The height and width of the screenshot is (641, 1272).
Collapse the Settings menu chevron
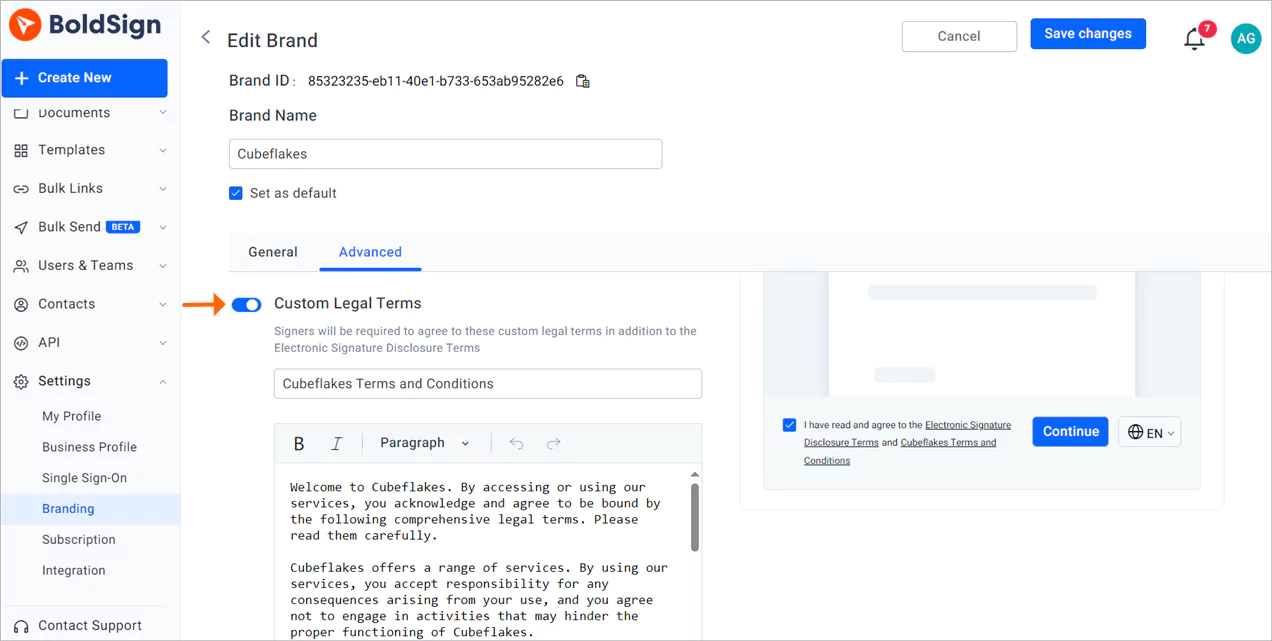[x=163, y=381]
